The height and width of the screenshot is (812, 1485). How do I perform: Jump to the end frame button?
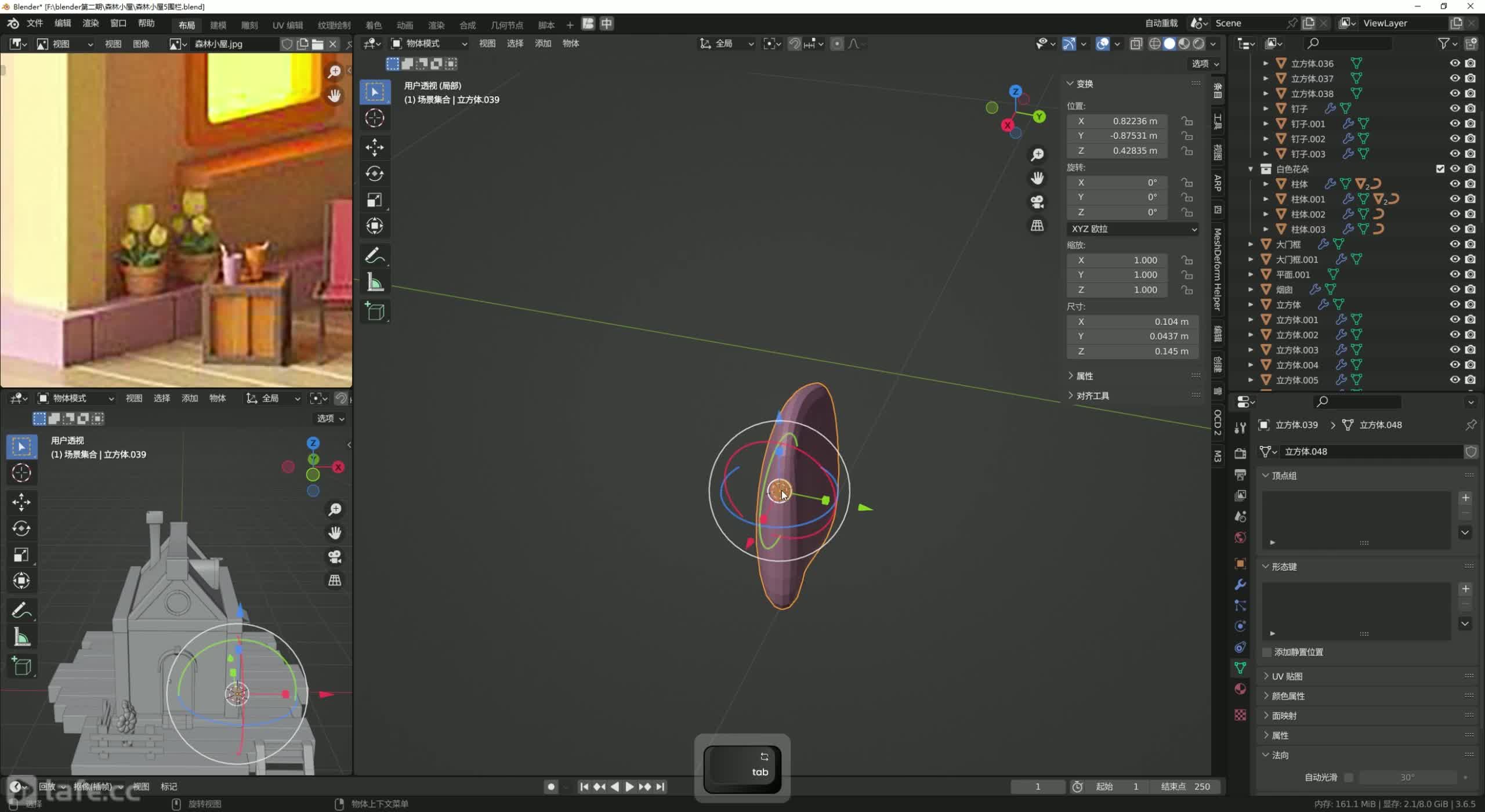pyautogui.click(x=660, y=787)
